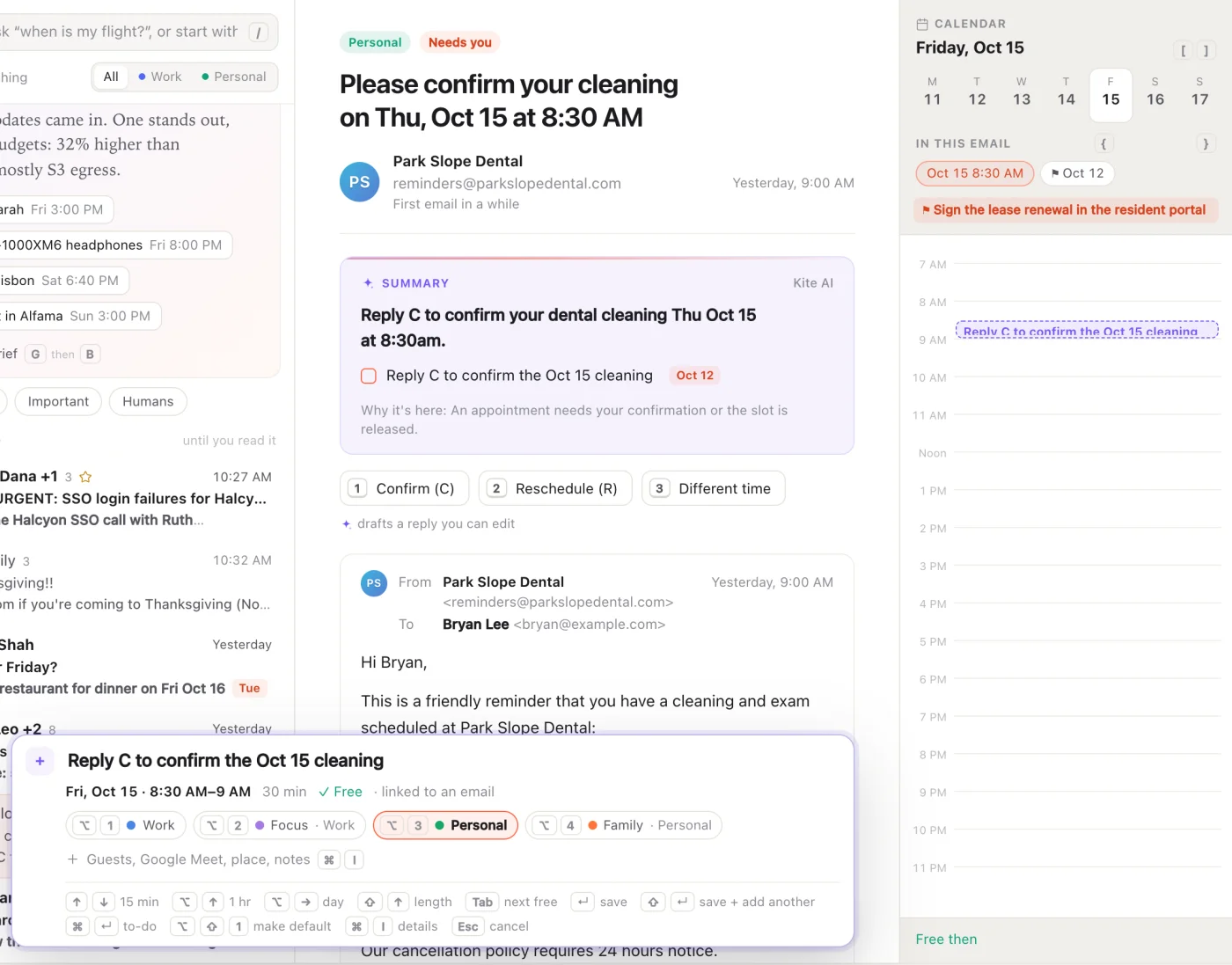
Task: Select the Personal filter toggle in inbox
Action: [x=234, y=77]
